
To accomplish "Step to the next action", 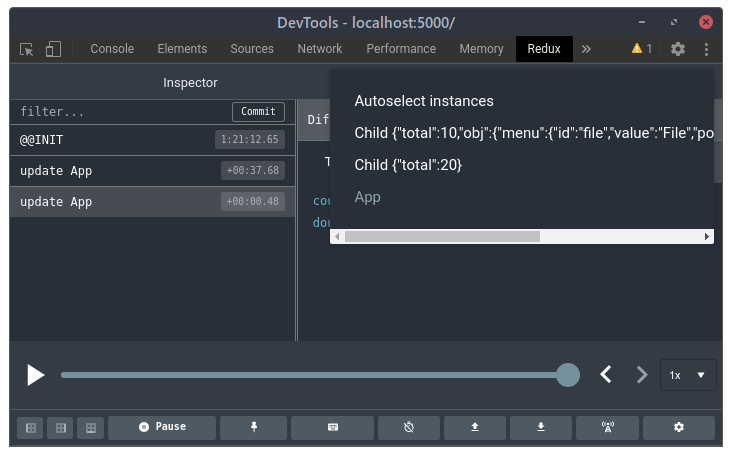I will pyautogui.click(x=642, y=375).
